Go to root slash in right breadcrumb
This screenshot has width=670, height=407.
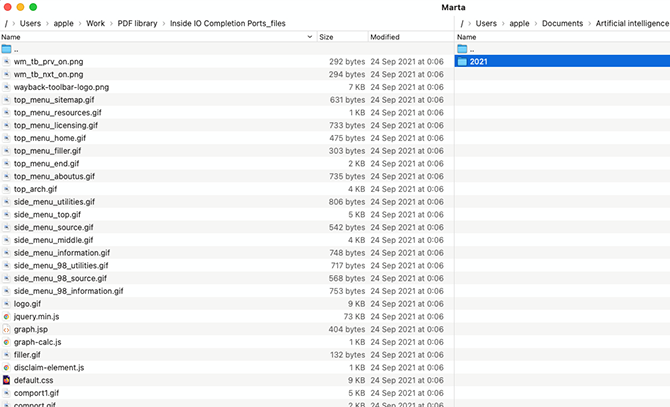point(462,23)
